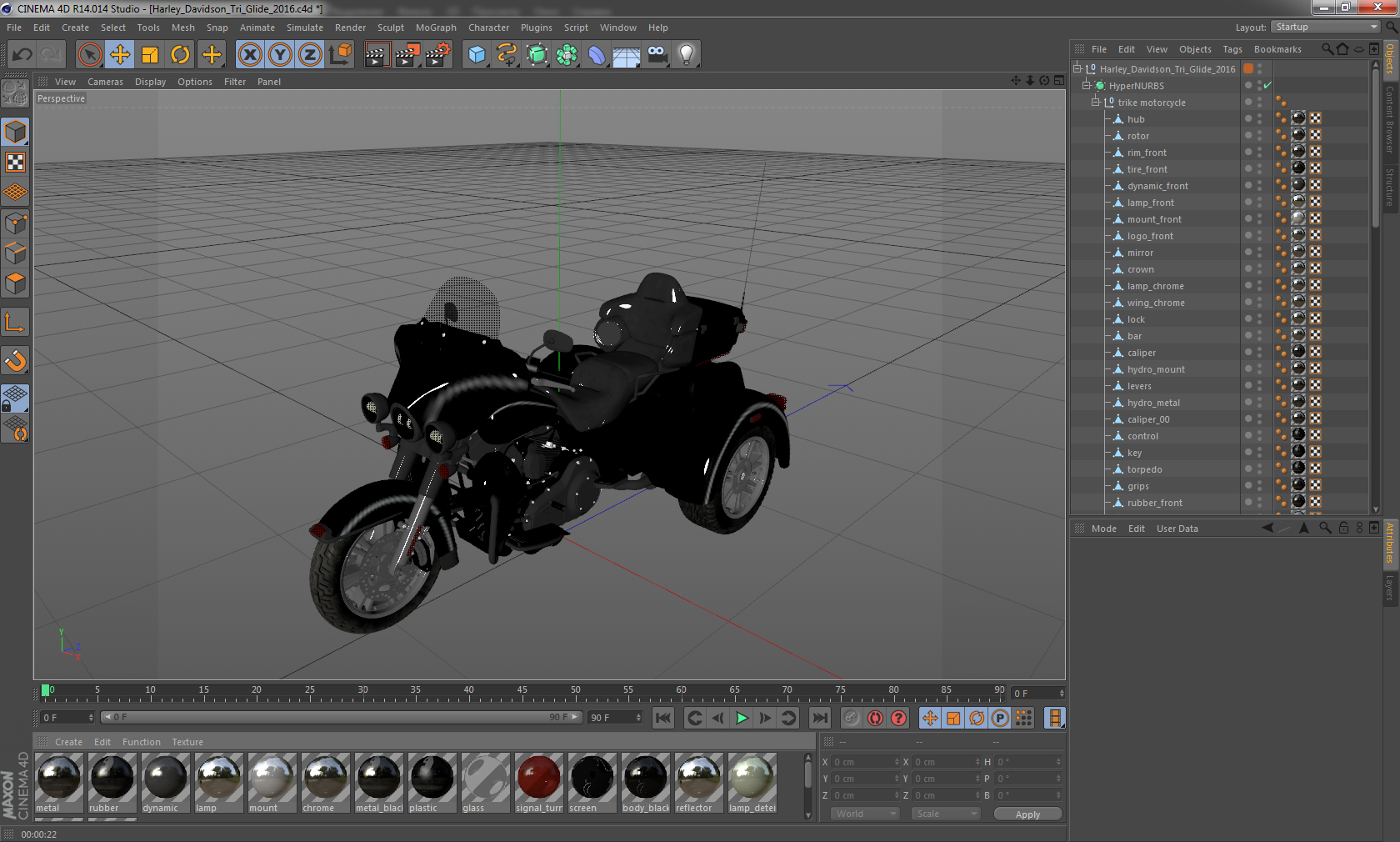Open Edit Render Settings
1400x842 pixels.
438,55
